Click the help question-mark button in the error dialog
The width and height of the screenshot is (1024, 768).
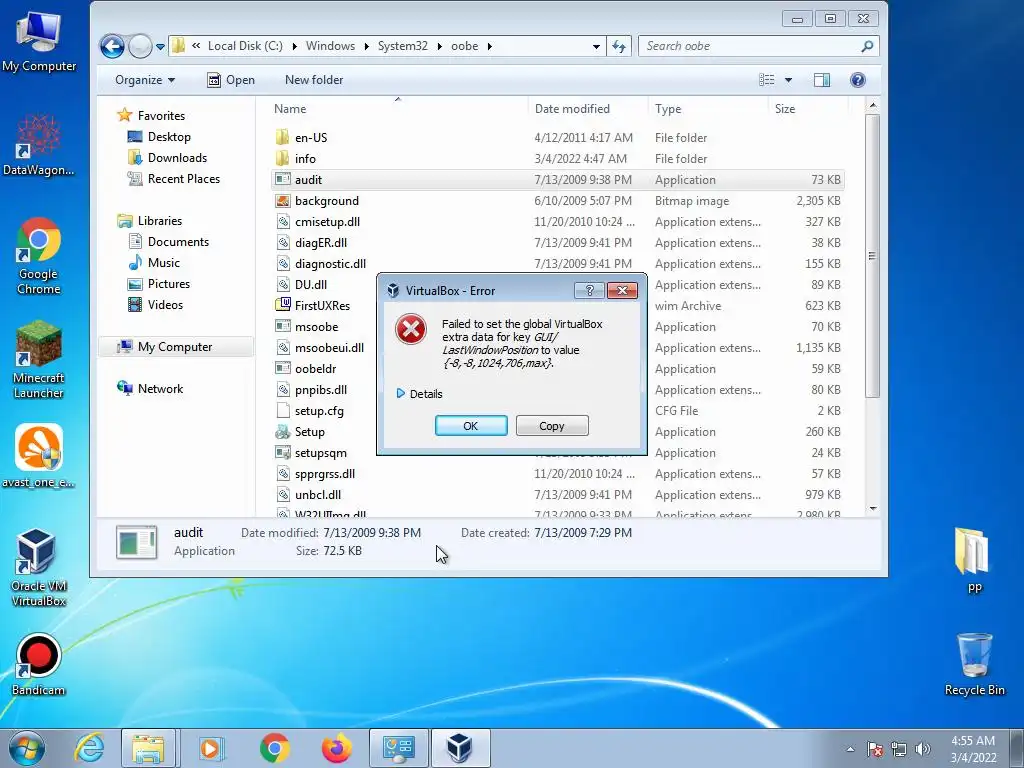click(589, 291)
